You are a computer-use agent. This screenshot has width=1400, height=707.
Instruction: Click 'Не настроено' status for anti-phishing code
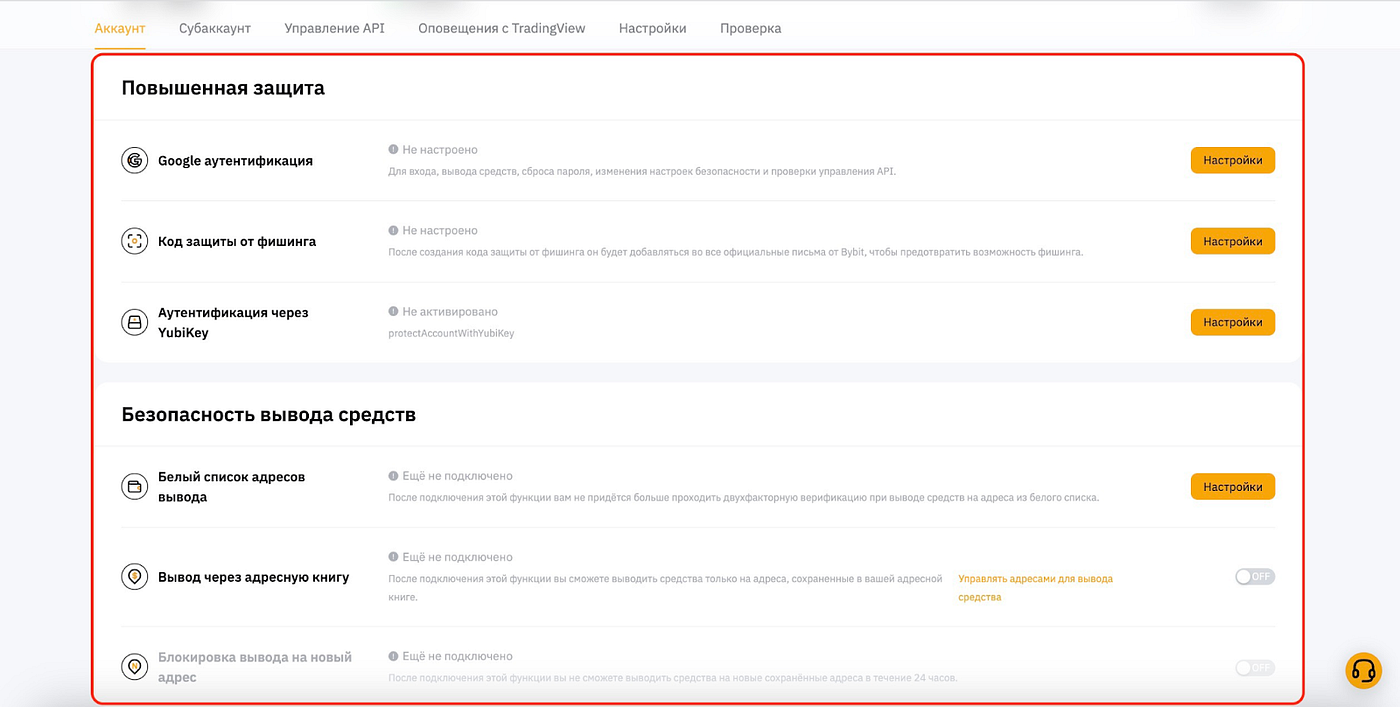(x=440, y=231)
